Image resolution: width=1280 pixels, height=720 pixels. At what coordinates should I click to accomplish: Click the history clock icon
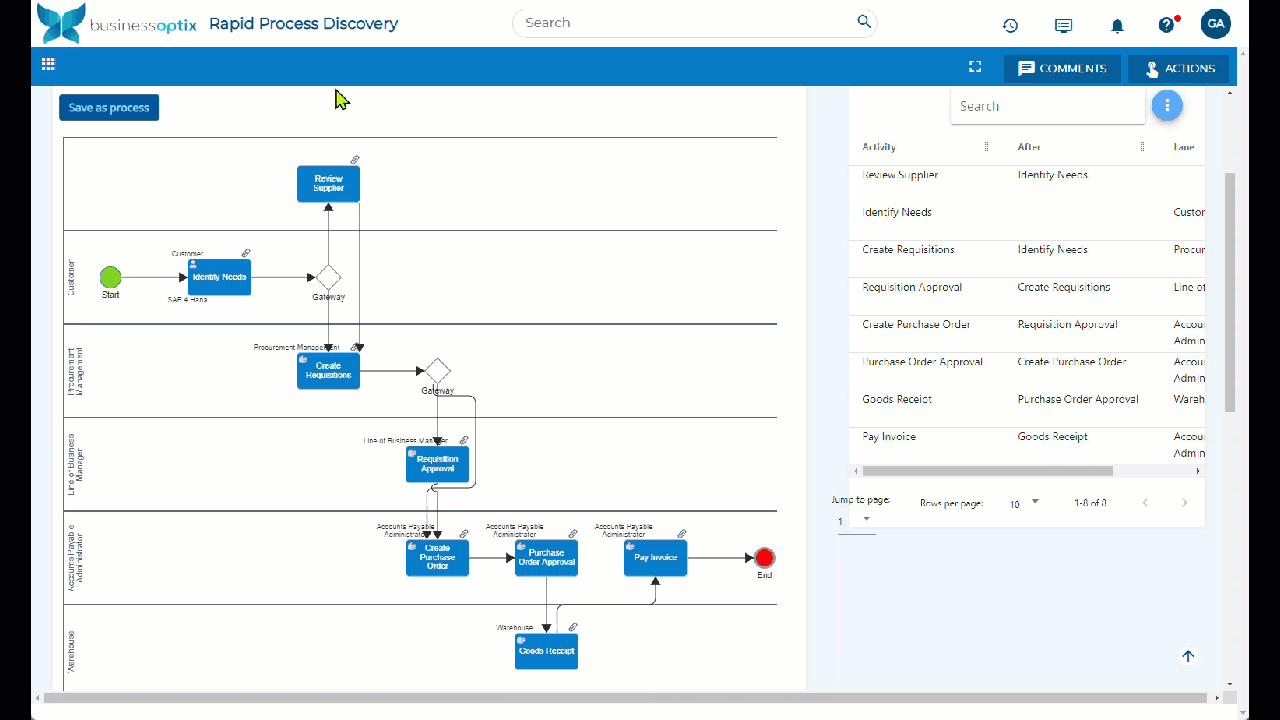pos(1010,25)
